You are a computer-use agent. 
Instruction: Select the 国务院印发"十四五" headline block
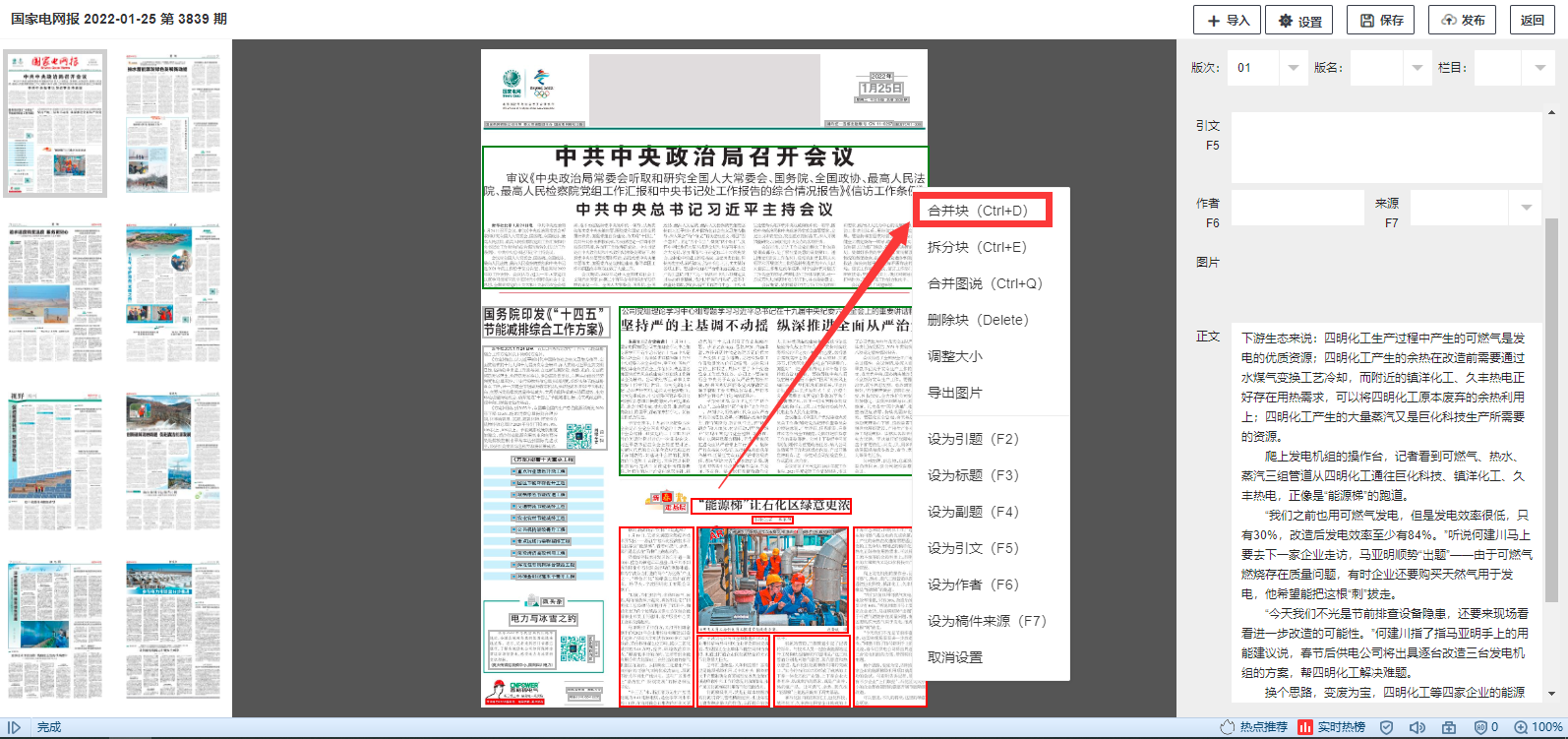pos(546,322)
